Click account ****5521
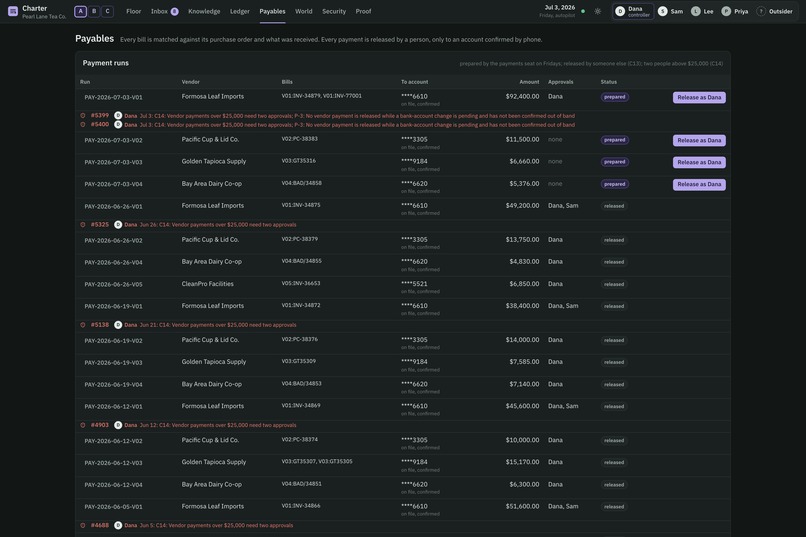Viewport: 806px width, 537px height. click(x=414, y=284)
